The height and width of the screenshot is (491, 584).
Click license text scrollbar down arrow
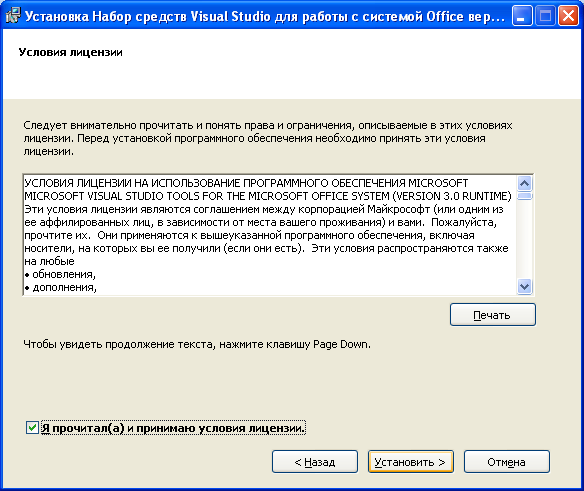tap(524, 286)
